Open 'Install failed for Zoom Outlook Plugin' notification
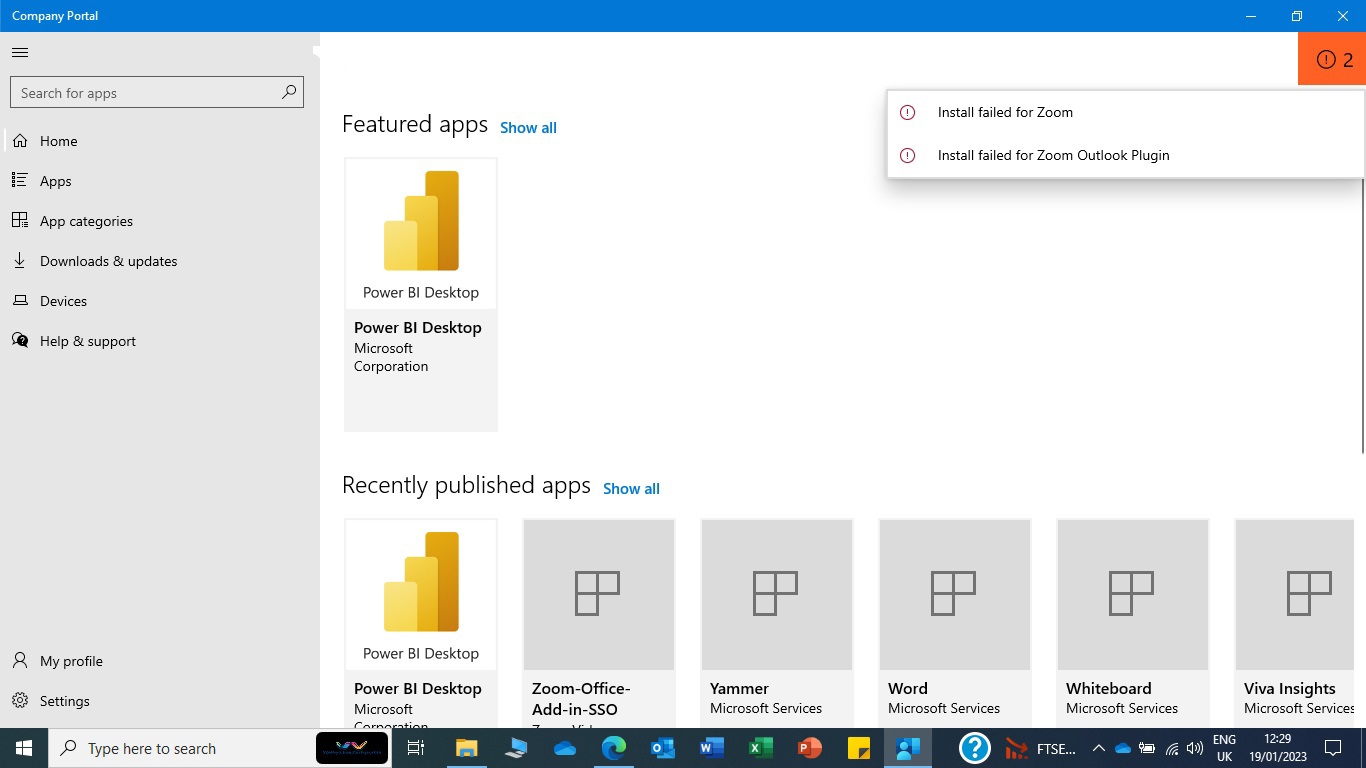 point(1125,155)
